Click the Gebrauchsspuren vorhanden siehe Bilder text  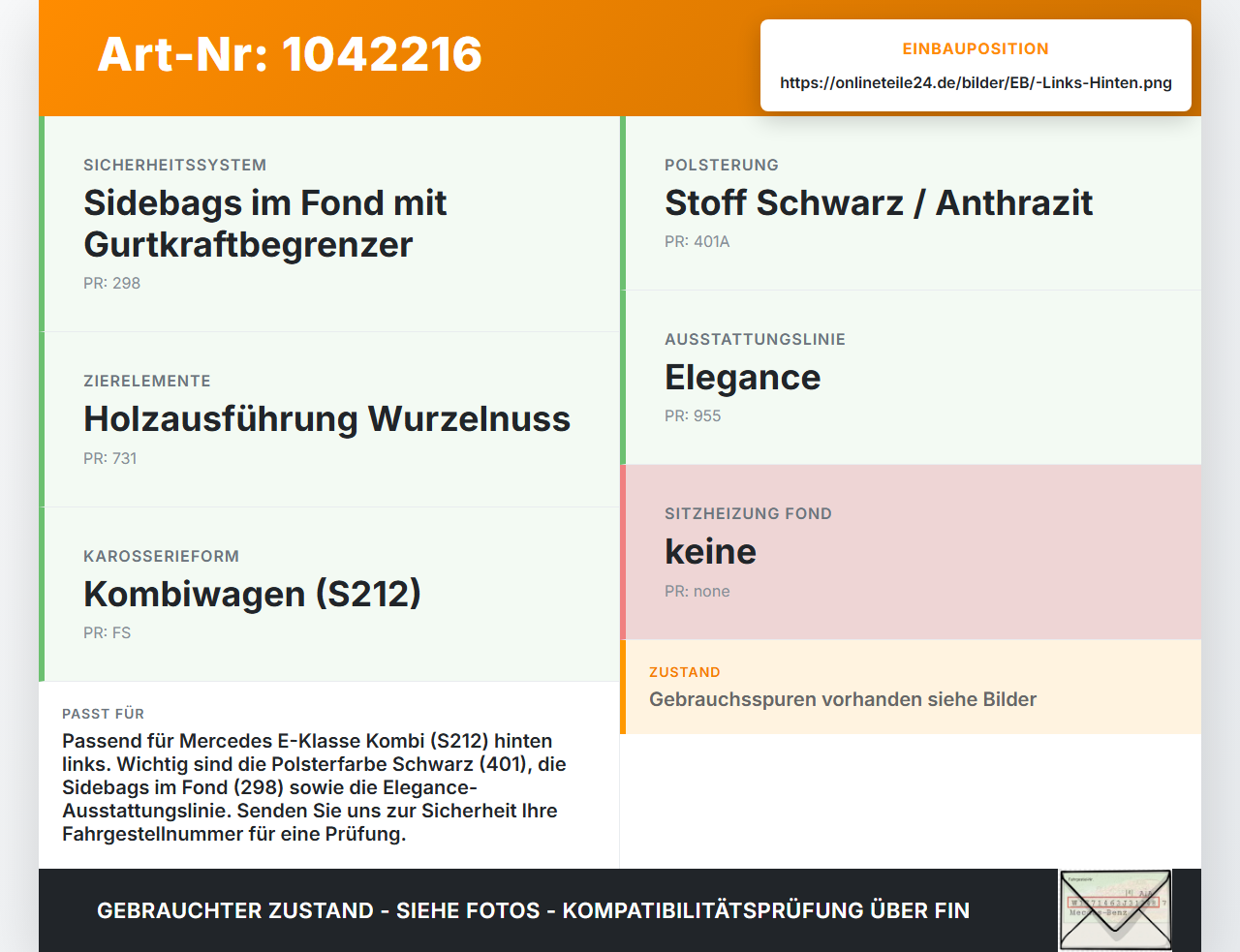pos(843,699)
